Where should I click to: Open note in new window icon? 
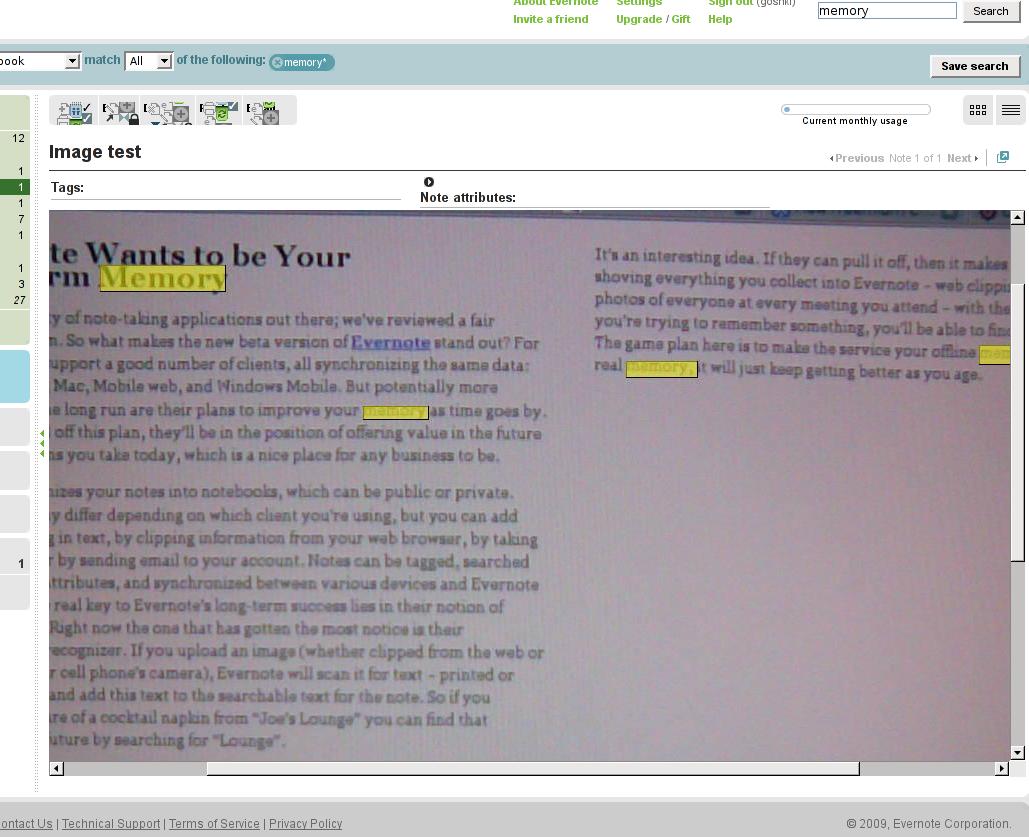tap(1003, 157)
